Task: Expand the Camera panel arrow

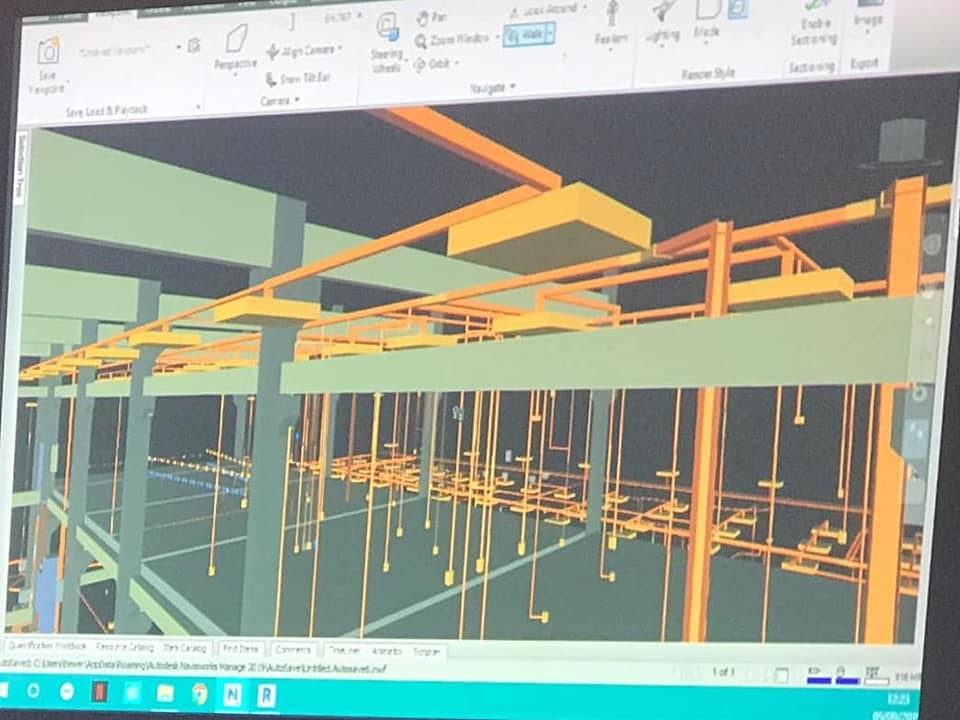Action: pos(297,100)
